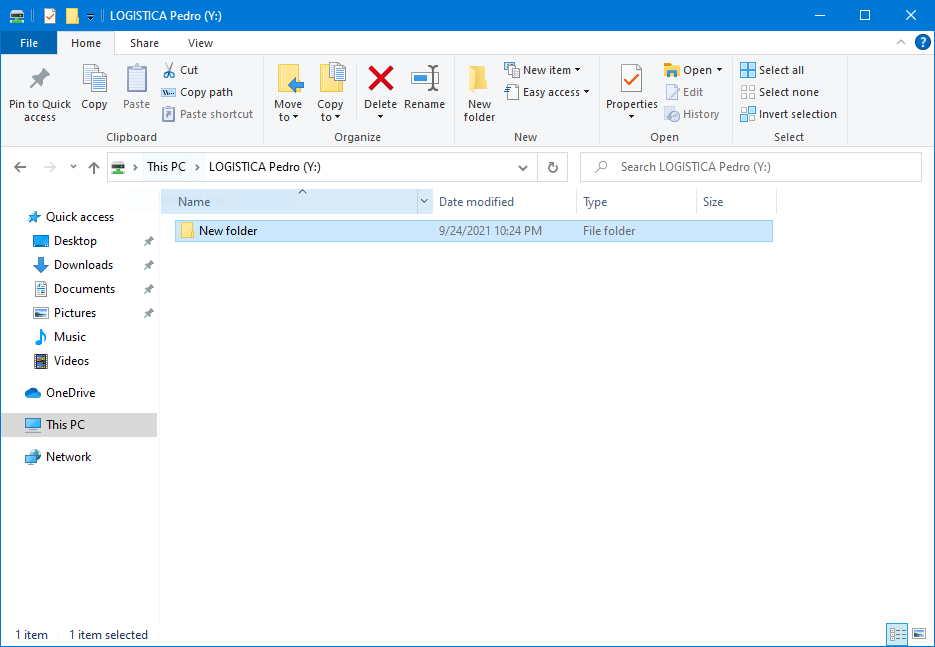Click the Cut scissors icon
The width and height of the screenshot is (935, 647).
coord(169,70)
